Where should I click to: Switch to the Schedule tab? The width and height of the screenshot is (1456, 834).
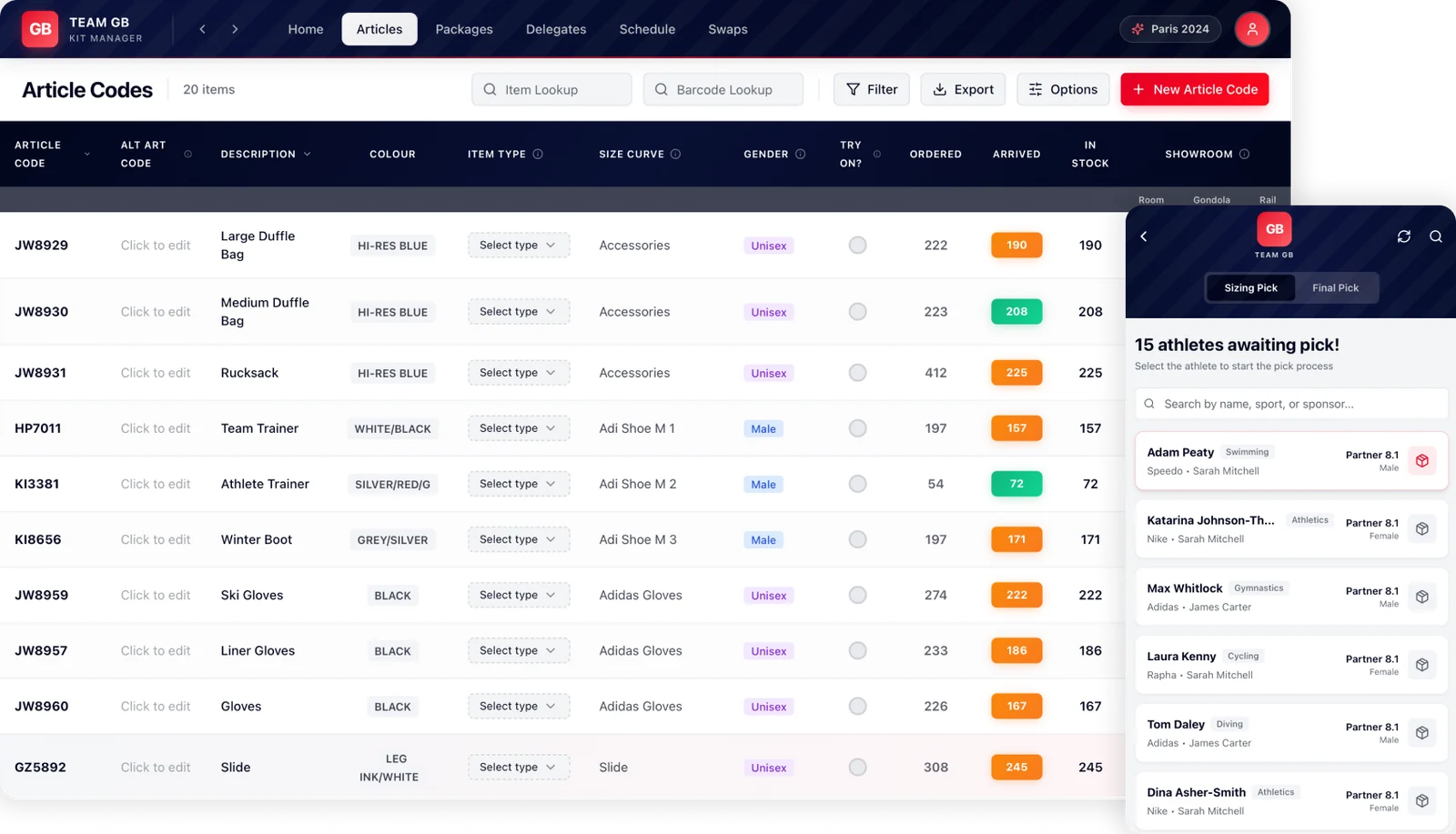(x=647, y=29)
